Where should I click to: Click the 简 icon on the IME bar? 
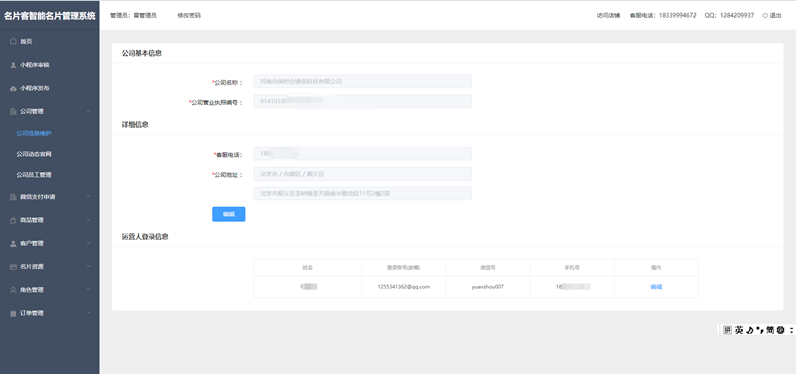(770, 330)
